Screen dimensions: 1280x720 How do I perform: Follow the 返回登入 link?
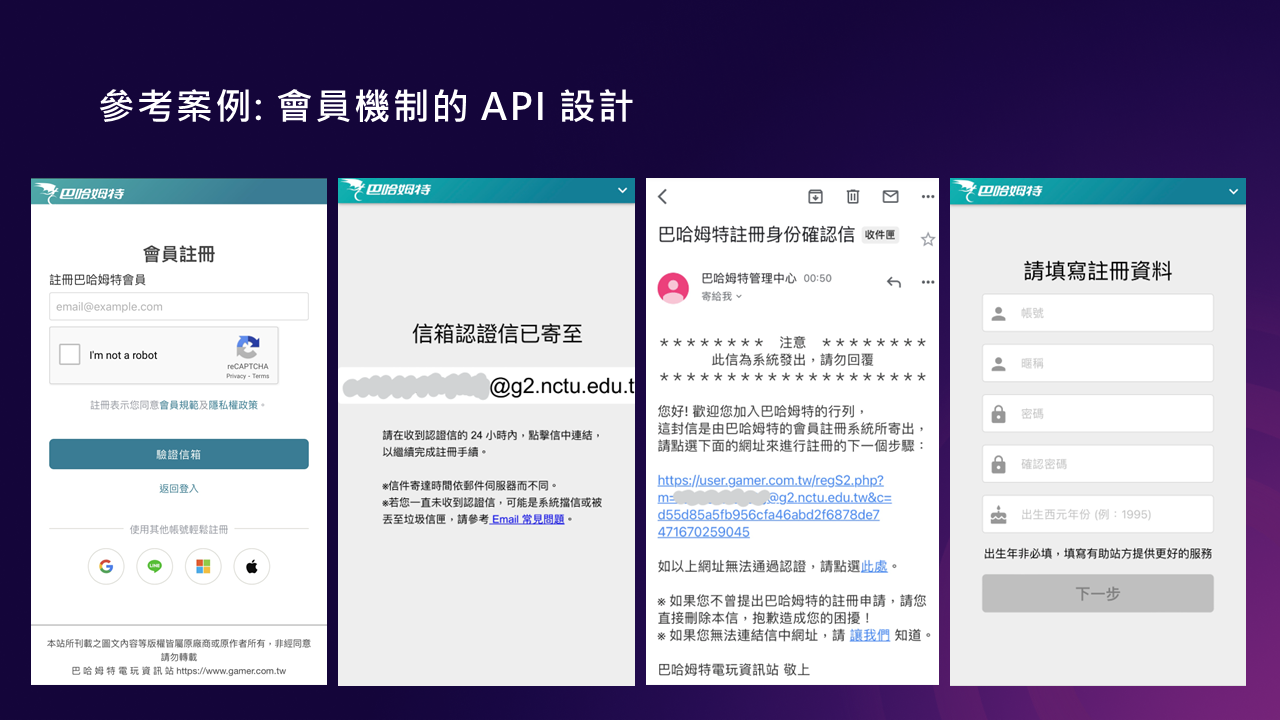(179, 488)
